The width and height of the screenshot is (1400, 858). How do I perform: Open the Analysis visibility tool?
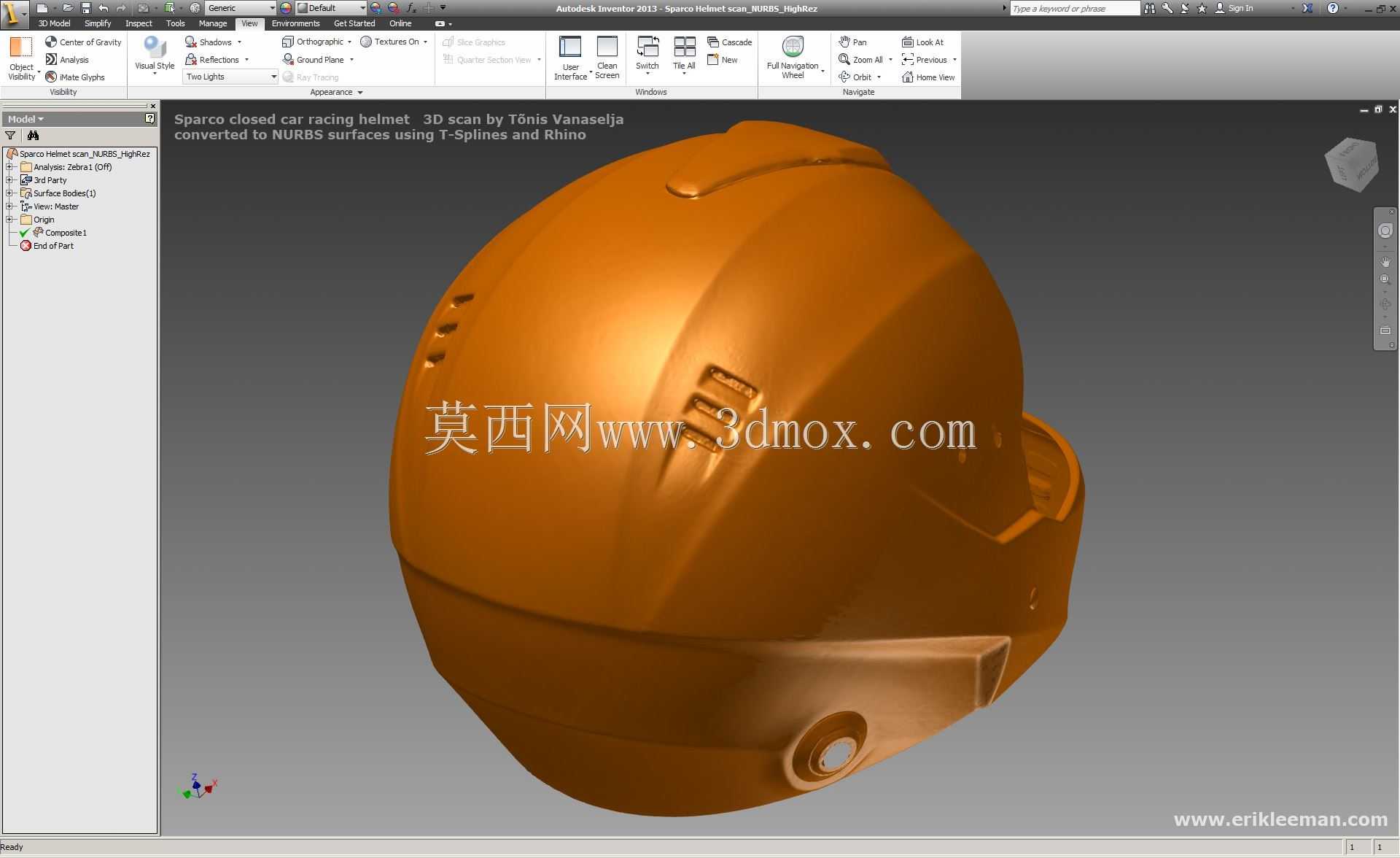(67, 60)
